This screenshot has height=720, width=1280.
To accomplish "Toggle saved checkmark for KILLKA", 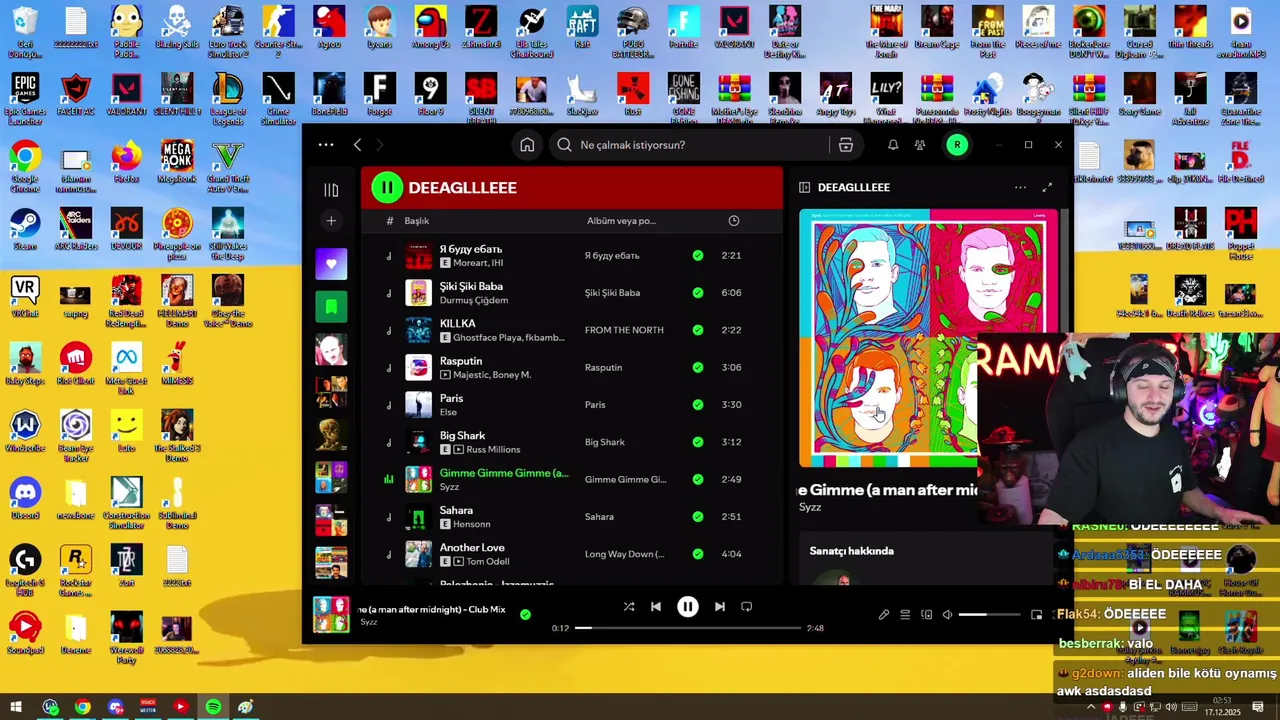I will tap(698, 330).
